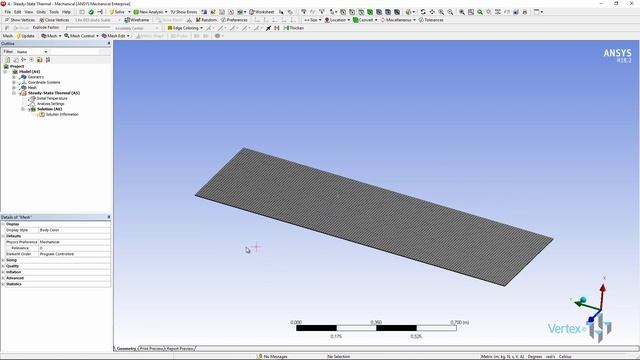Click the Show Elements icon beside Thicken
Screen dimensions: 640x360
click(x=277, y=28)
